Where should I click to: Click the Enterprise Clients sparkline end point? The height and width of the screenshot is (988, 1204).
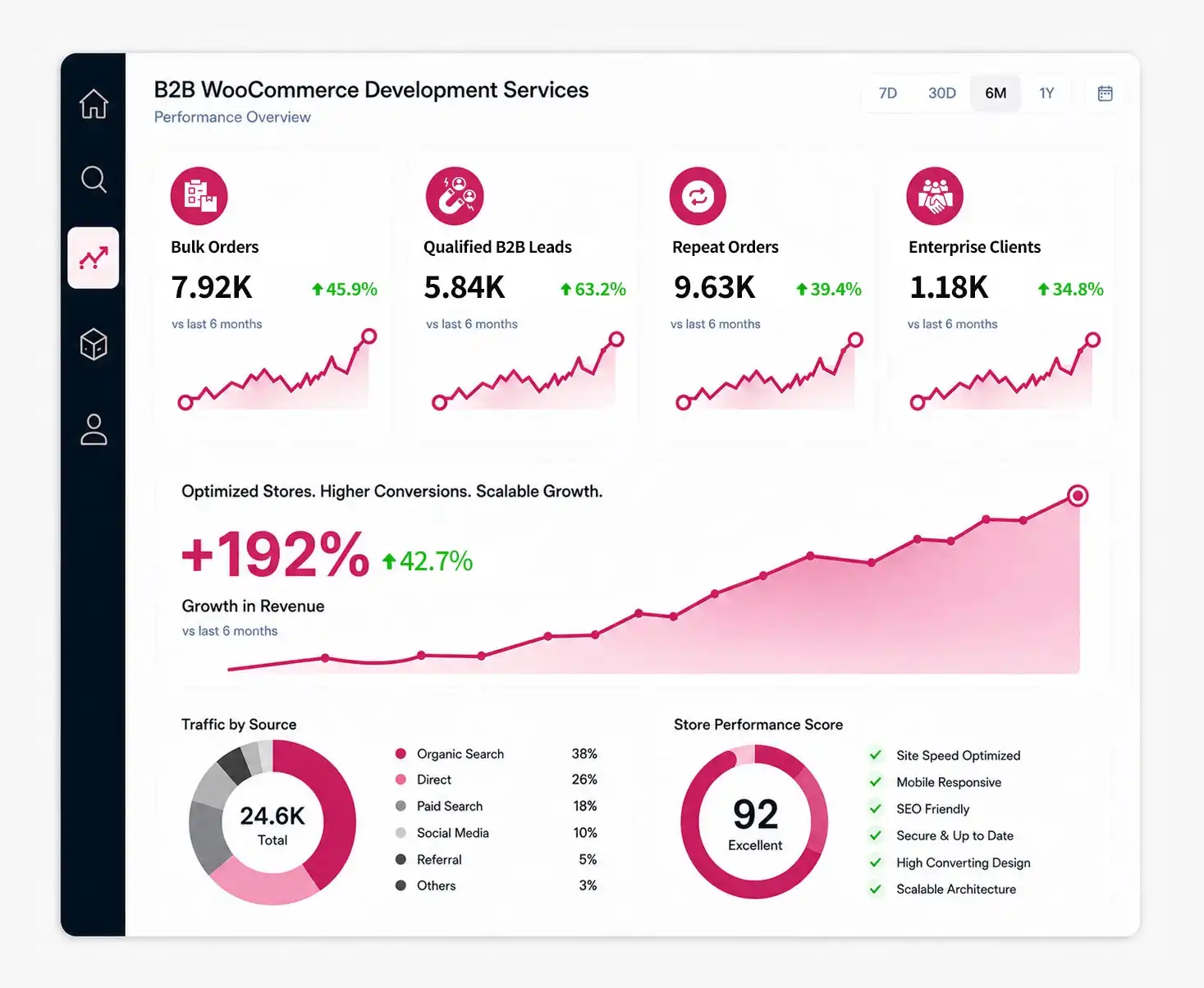[x=1092, y=340]
